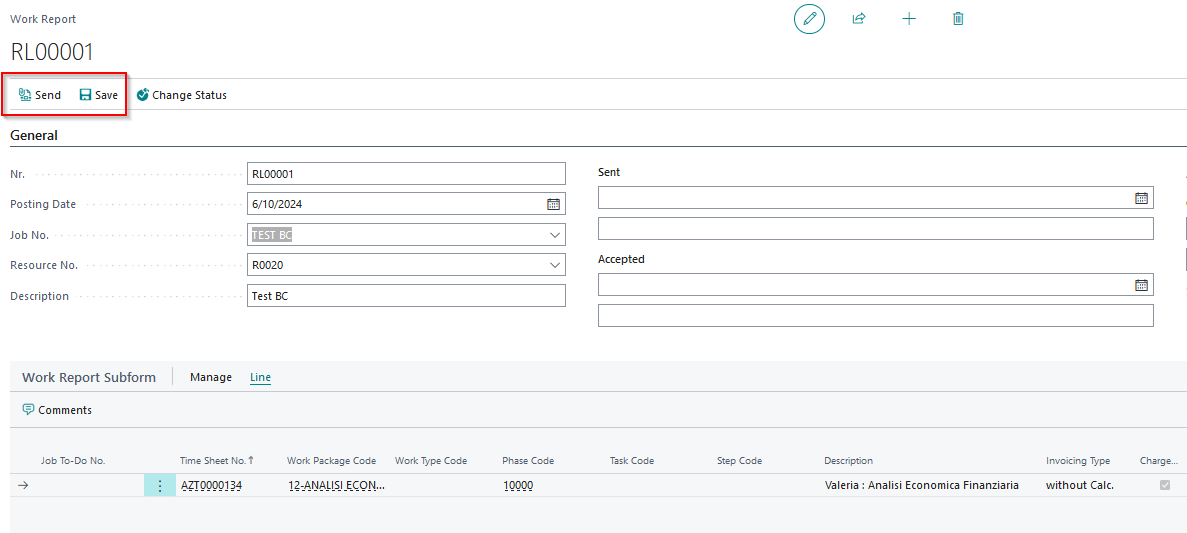Click the row selector arrow
The height and width of the screenshot is (533, 1187).
[x=23, y=485]
